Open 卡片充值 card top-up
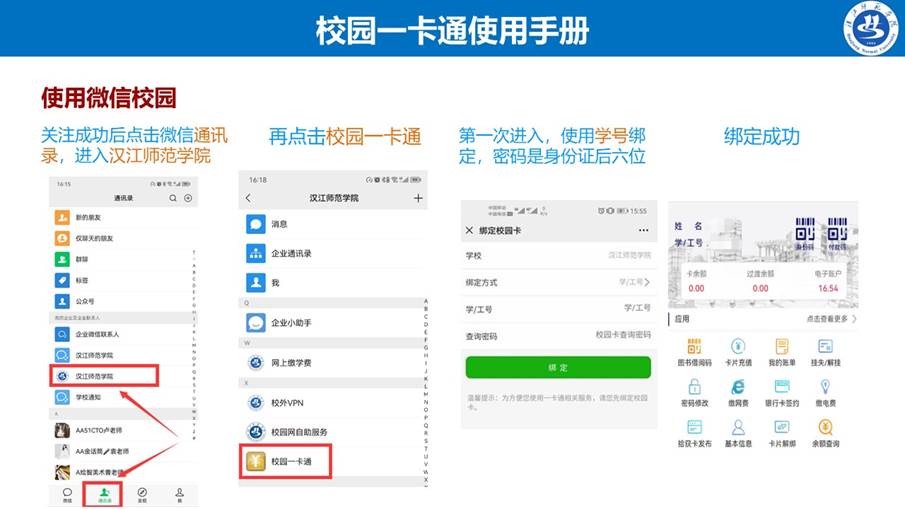The width and height of the screenshot is (905, 509). [x=738, y=353]
